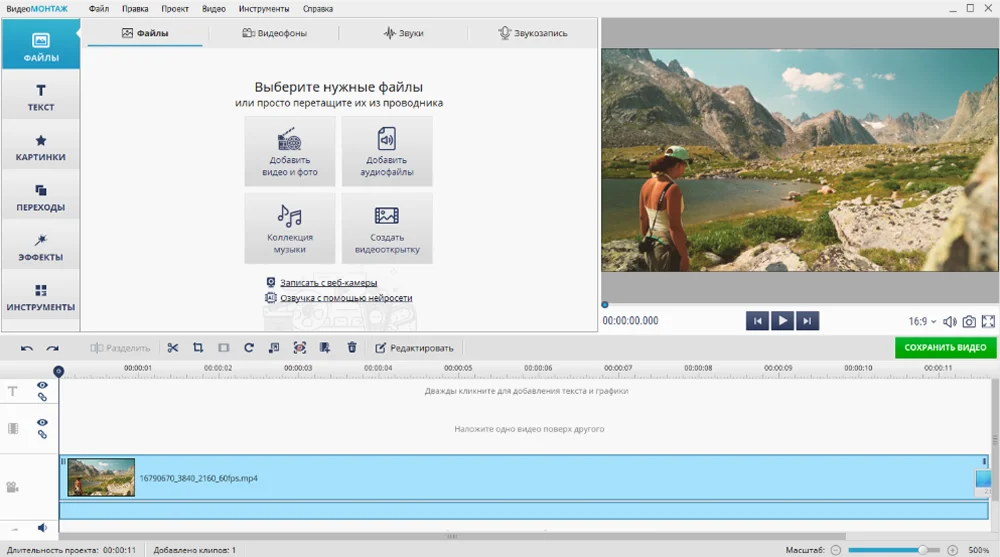Open the Инструменты menu

point(264,9)
